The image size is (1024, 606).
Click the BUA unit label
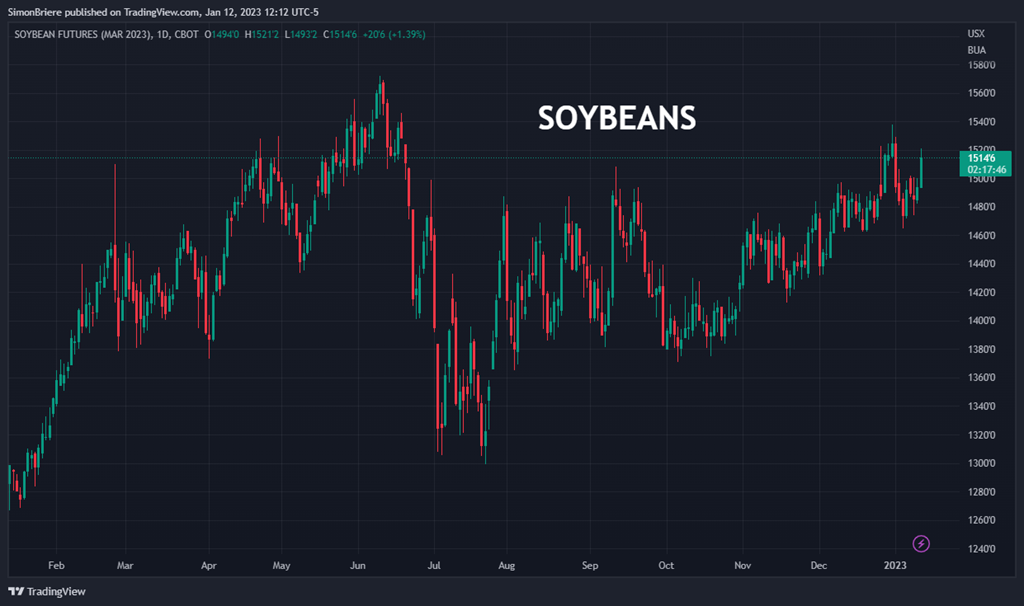click(976, 50)
